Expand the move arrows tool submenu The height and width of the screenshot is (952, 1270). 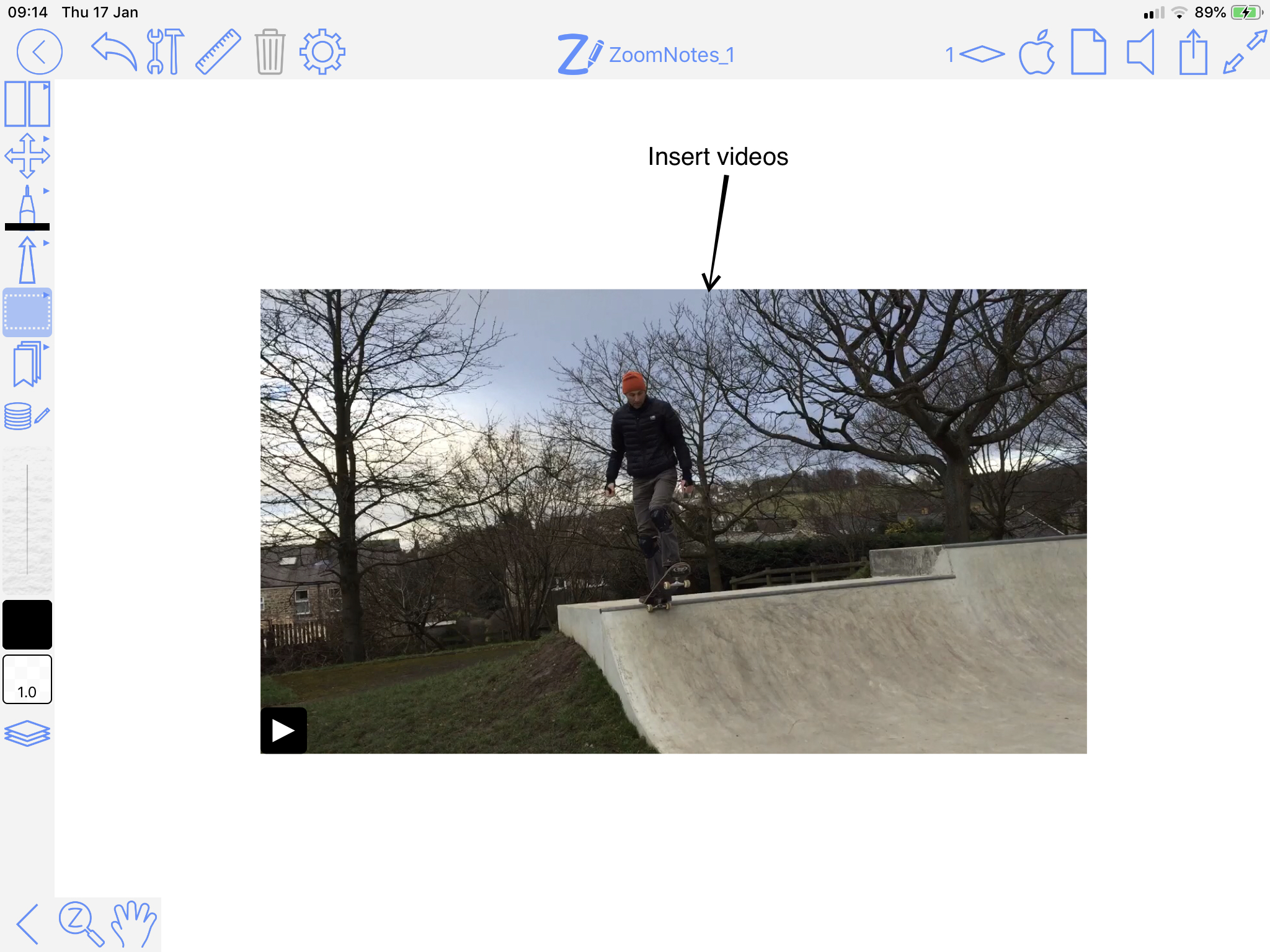coord(47,139)
